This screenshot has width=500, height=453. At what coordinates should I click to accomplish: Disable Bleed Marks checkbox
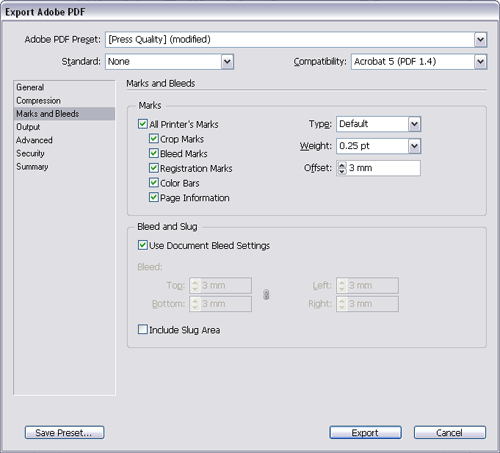153,153
